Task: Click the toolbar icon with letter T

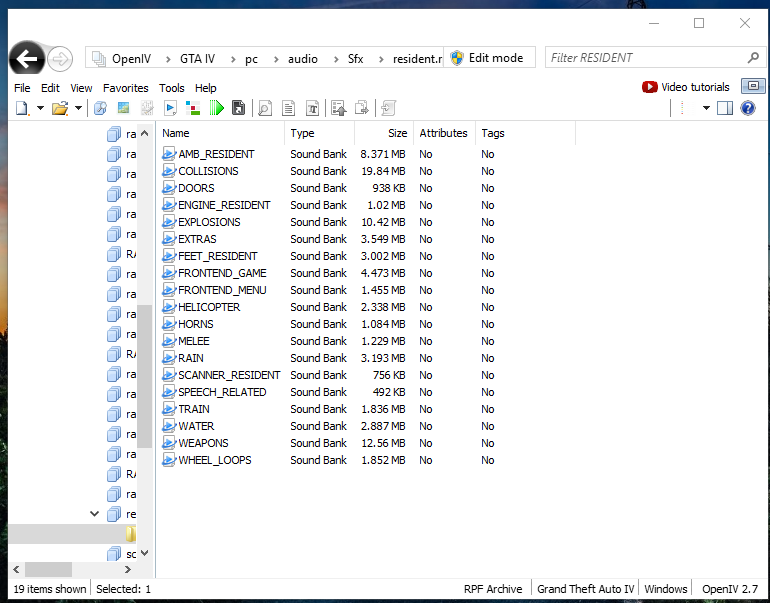Action: click(x=313, y=108)
